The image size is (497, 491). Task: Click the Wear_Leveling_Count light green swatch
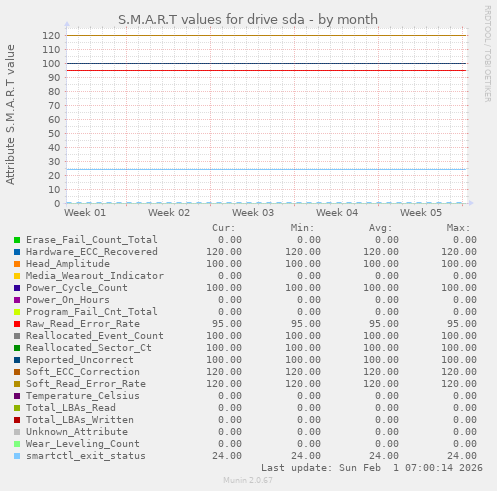point(17,444)
